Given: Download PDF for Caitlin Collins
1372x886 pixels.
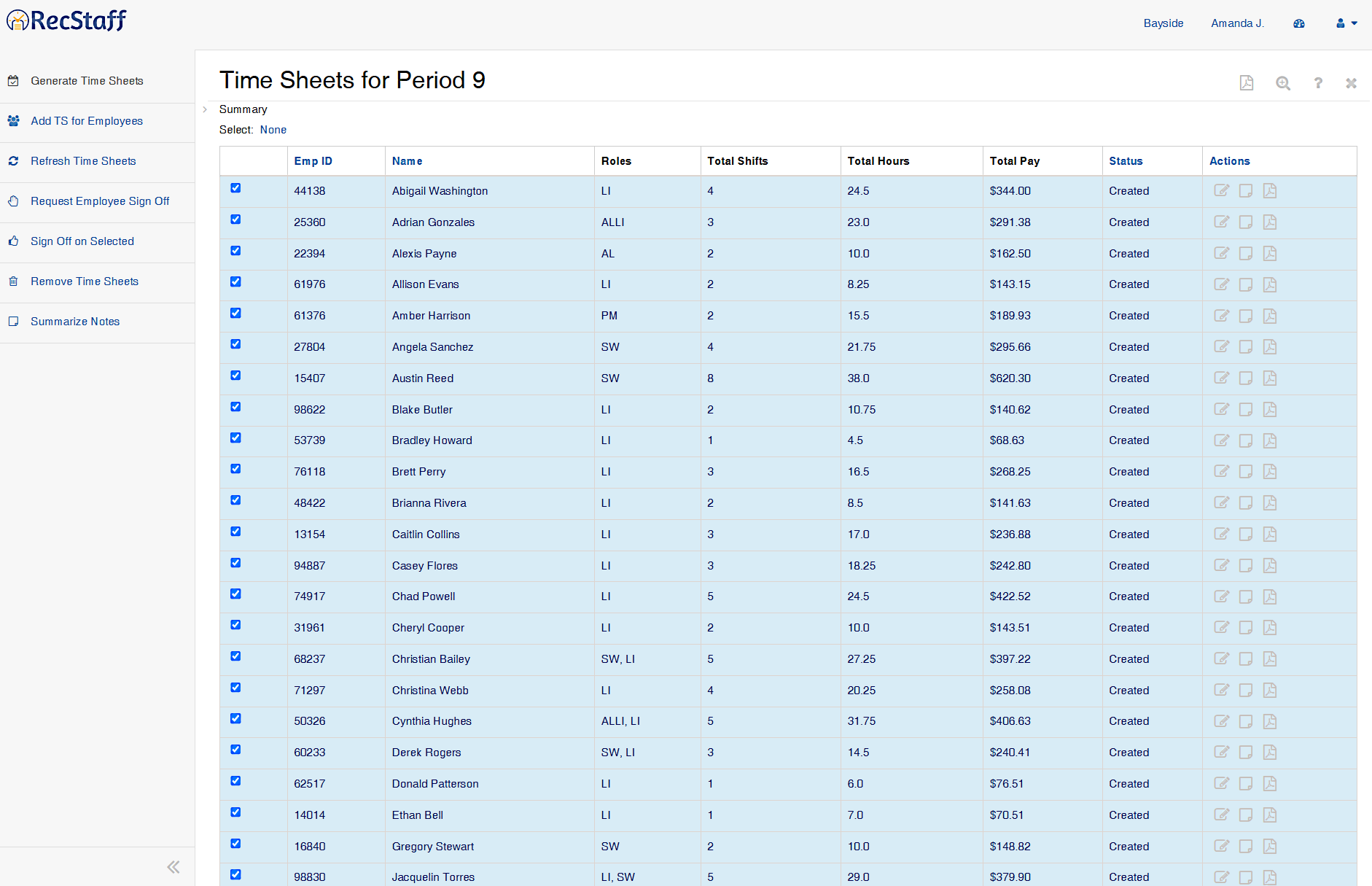Looking at the screenshot, I should pos(1270,534).
